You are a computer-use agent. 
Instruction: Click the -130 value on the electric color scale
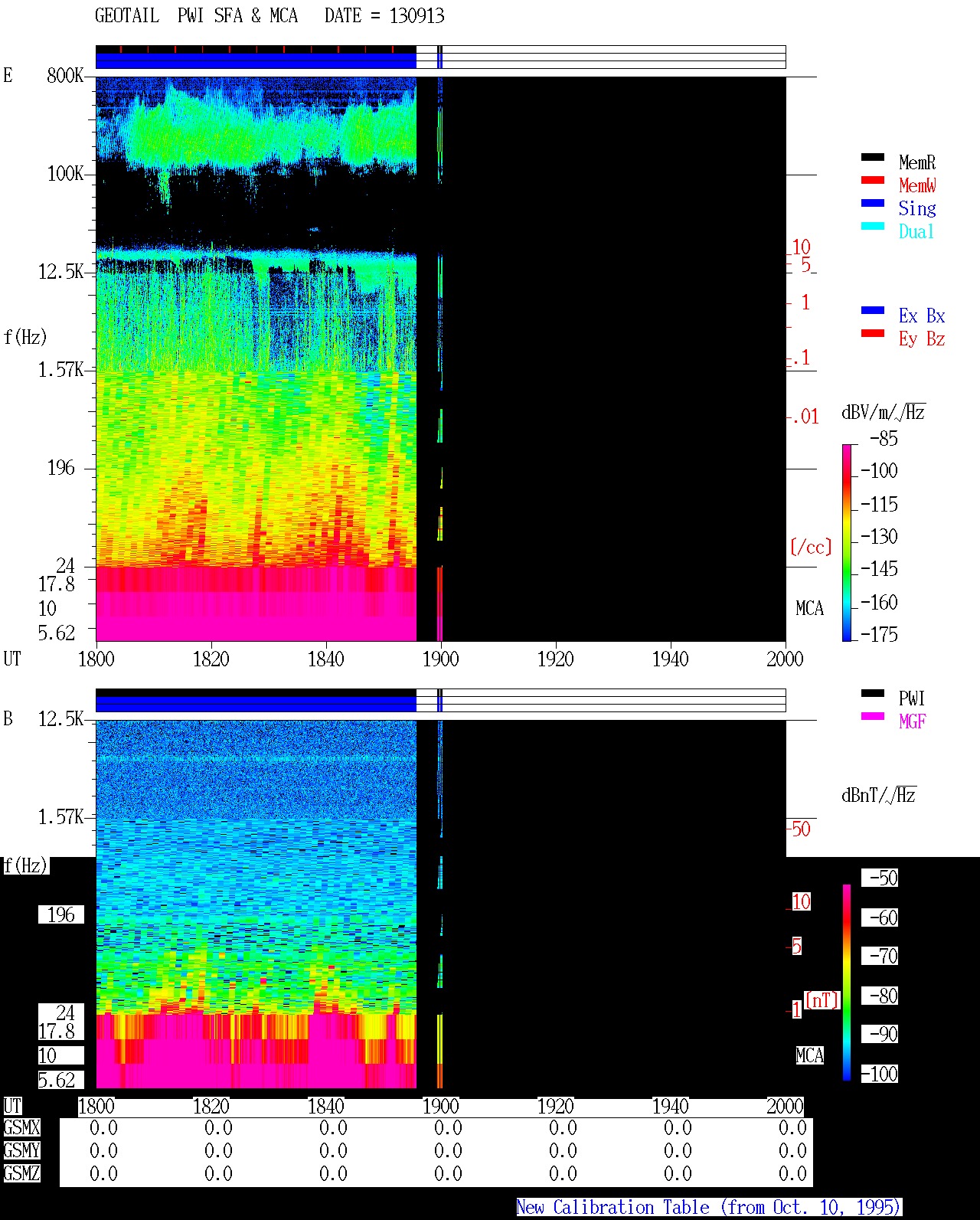[879, 536]
